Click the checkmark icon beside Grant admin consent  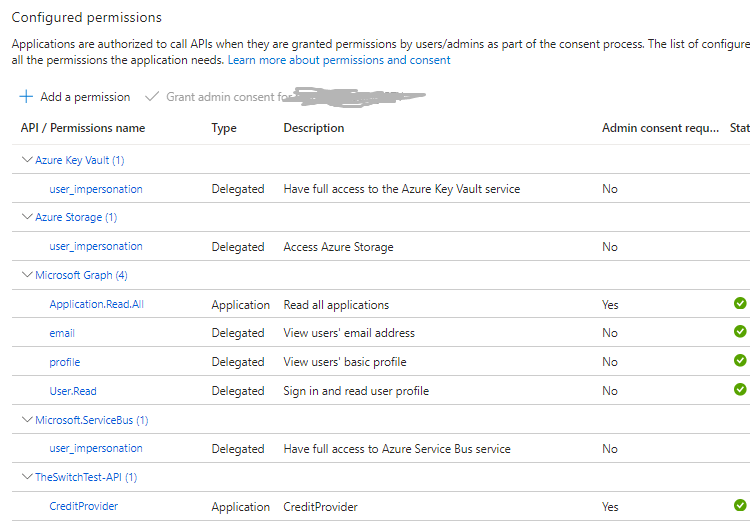(152, 97)
